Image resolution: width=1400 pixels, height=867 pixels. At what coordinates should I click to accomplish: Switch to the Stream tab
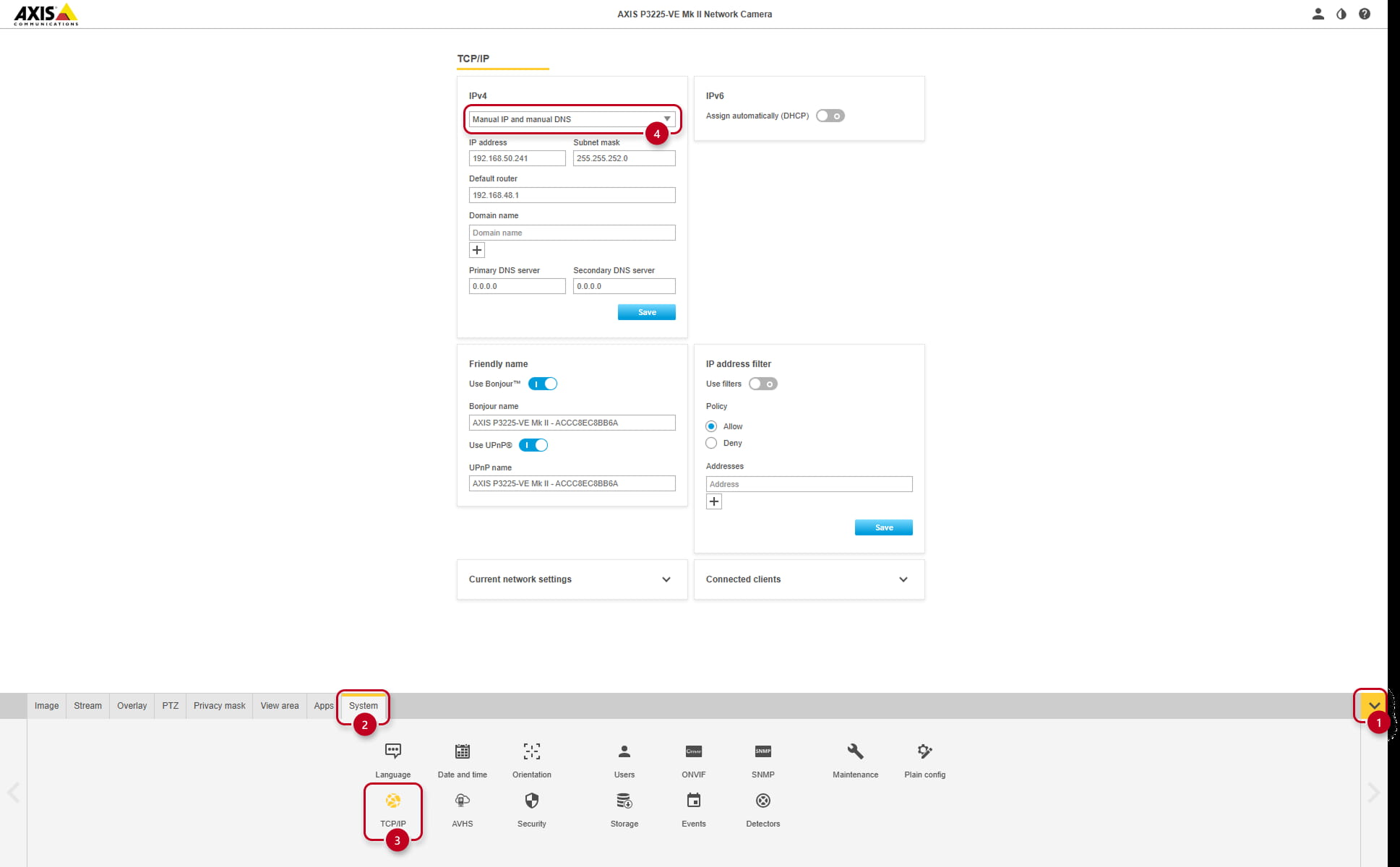click(x=87, y=706)
